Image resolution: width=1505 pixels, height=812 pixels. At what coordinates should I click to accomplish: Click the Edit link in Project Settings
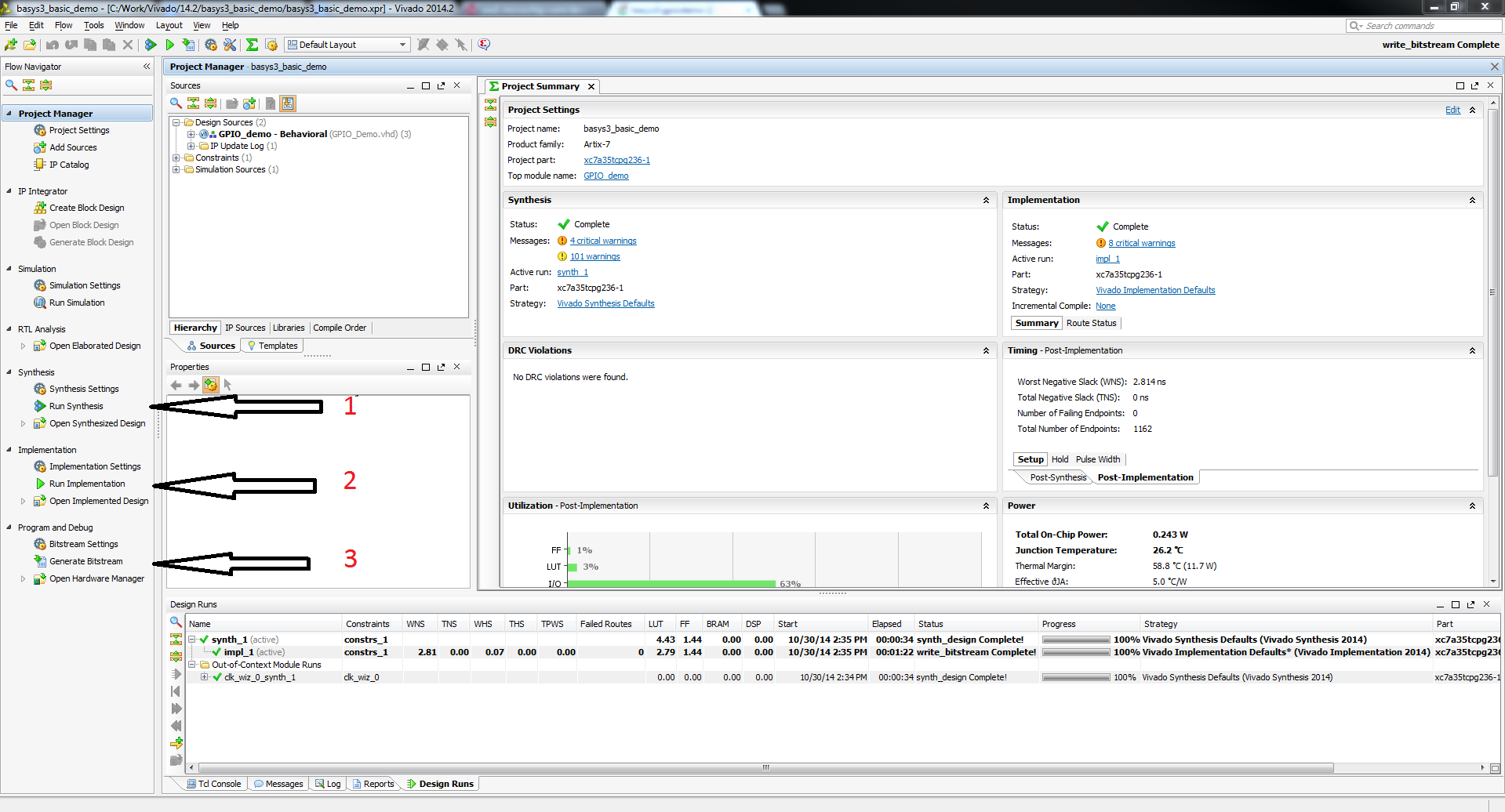click(1452, 110)
